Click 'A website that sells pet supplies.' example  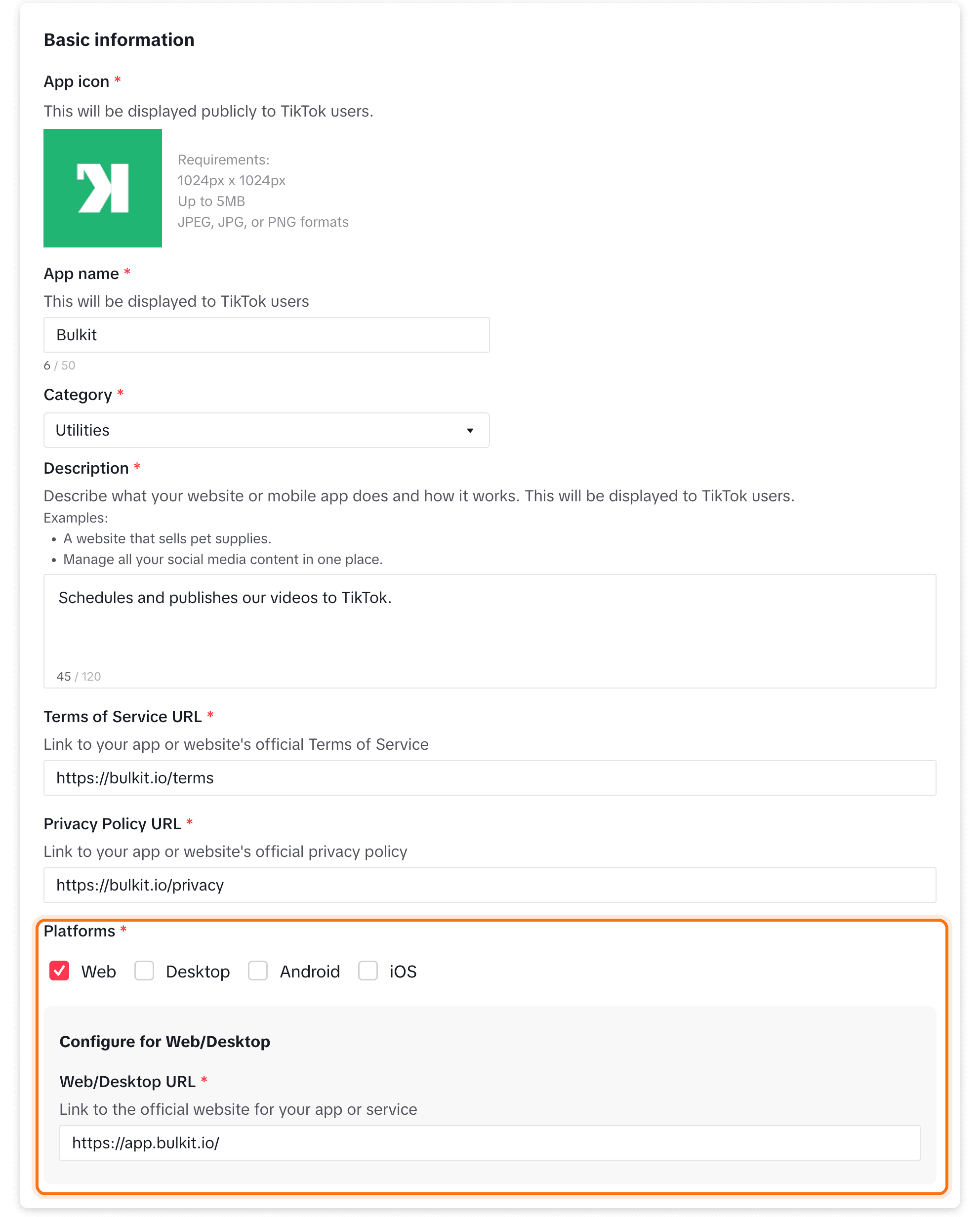click(x=167, y=538)
